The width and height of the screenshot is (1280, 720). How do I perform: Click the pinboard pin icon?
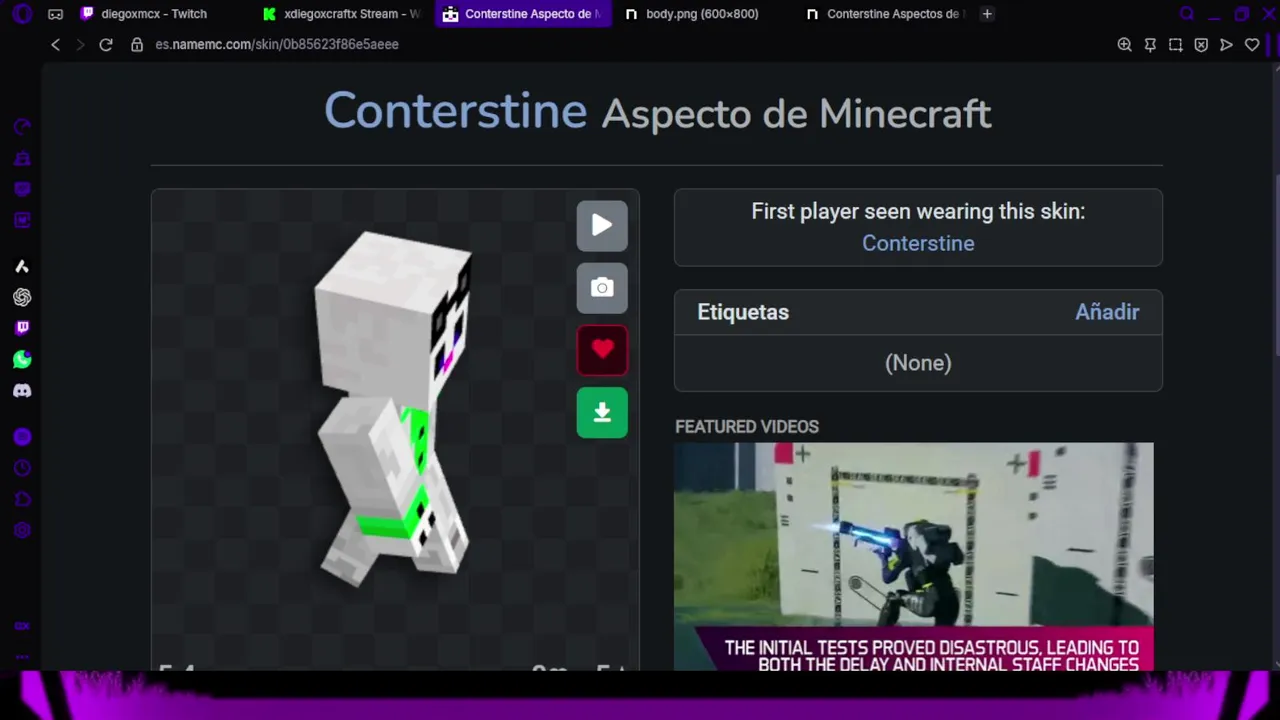click(x=1150, y=44)
